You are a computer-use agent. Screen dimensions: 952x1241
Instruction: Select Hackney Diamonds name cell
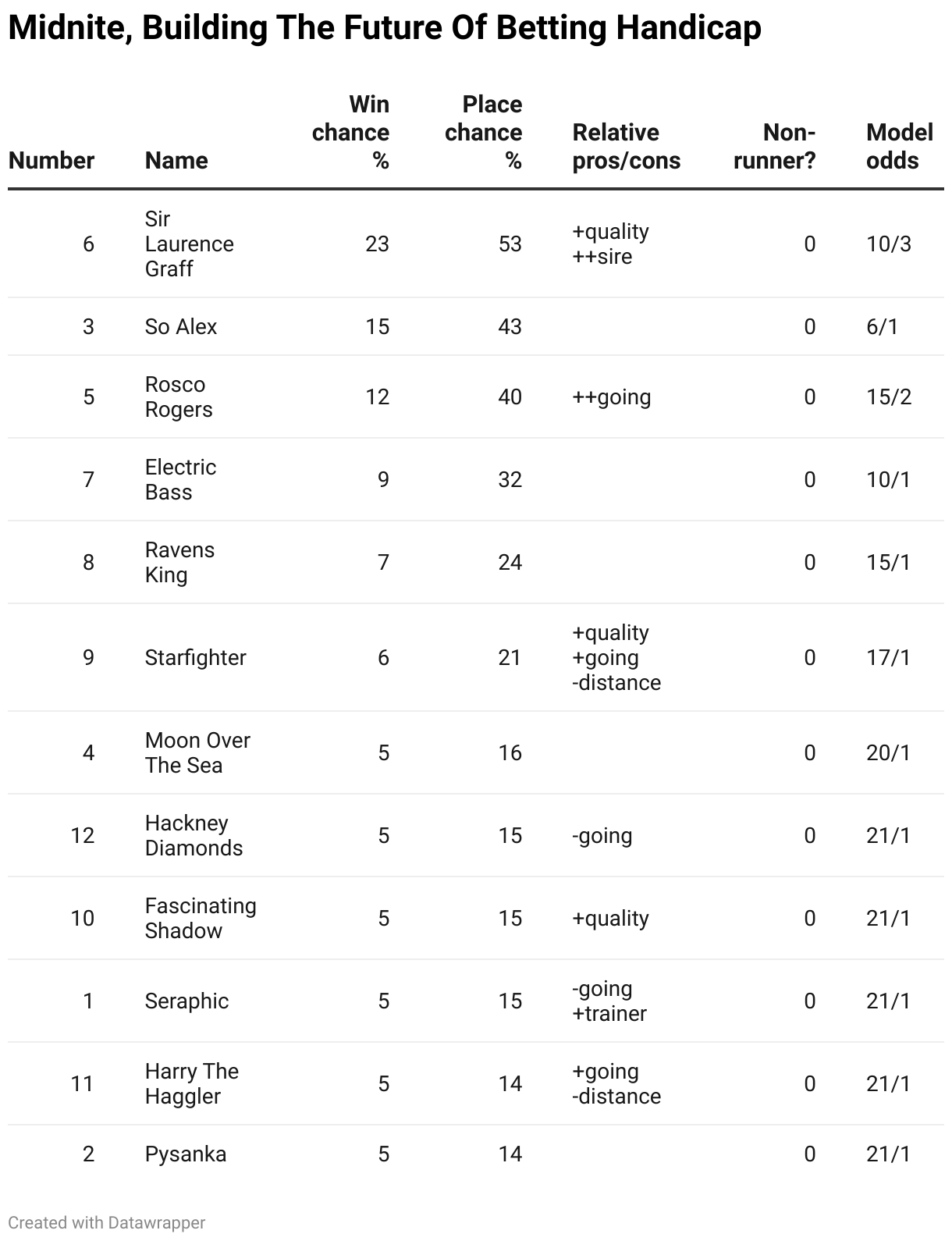click(194, 835)
